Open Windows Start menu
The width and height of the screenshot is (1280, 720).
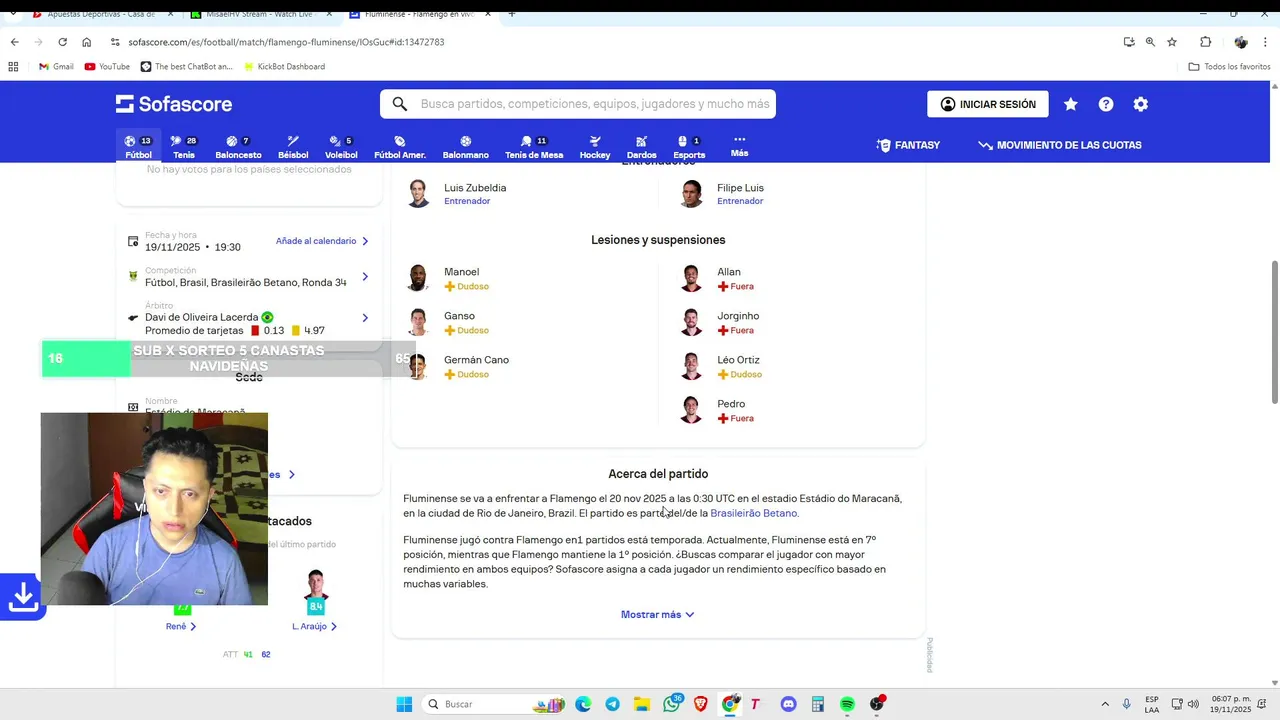coord(404,704)
